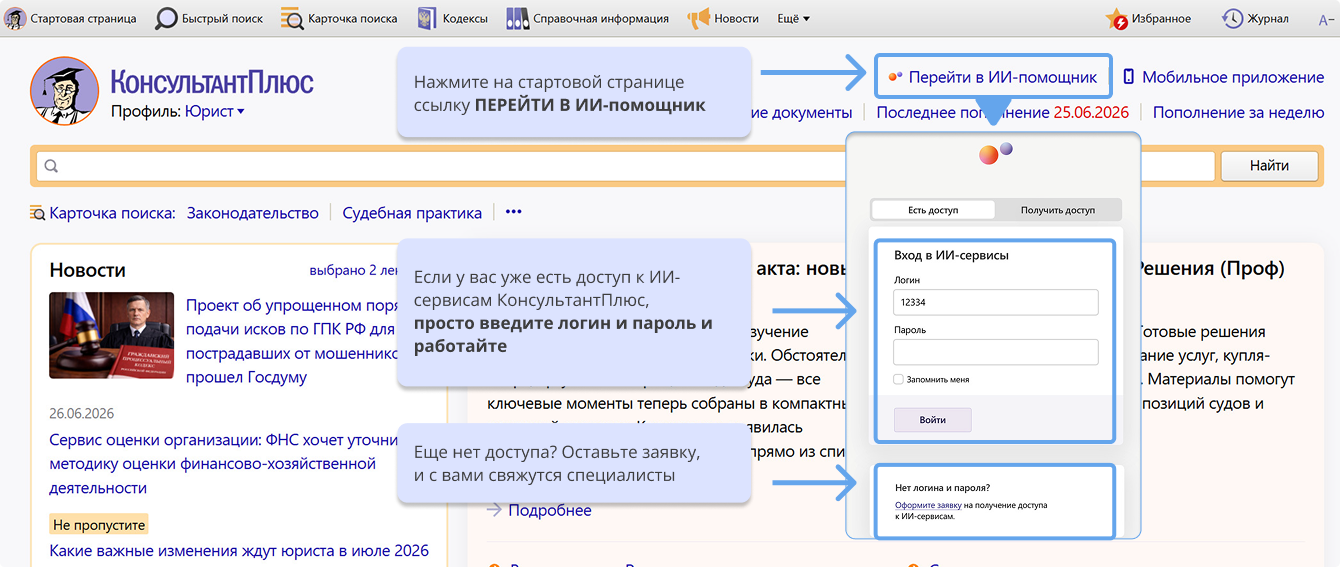Viewport: 1340px width, 567px height.
Task: Click into the main search field
Action: tap(625, 166)
